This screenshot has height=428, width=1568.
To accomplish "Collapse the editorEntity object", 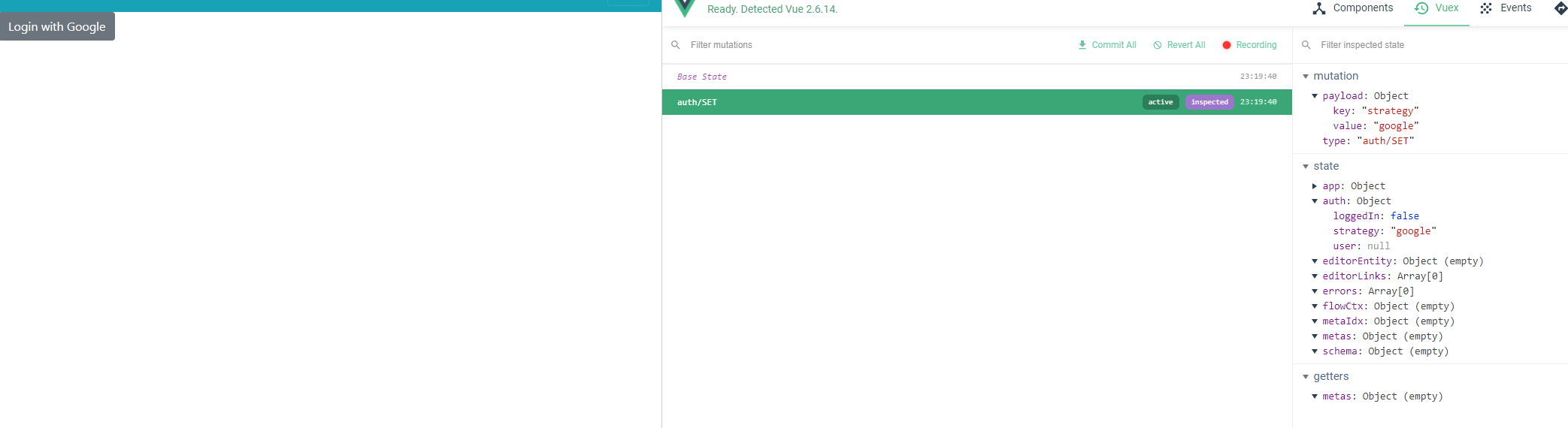I will [1315, 261].
